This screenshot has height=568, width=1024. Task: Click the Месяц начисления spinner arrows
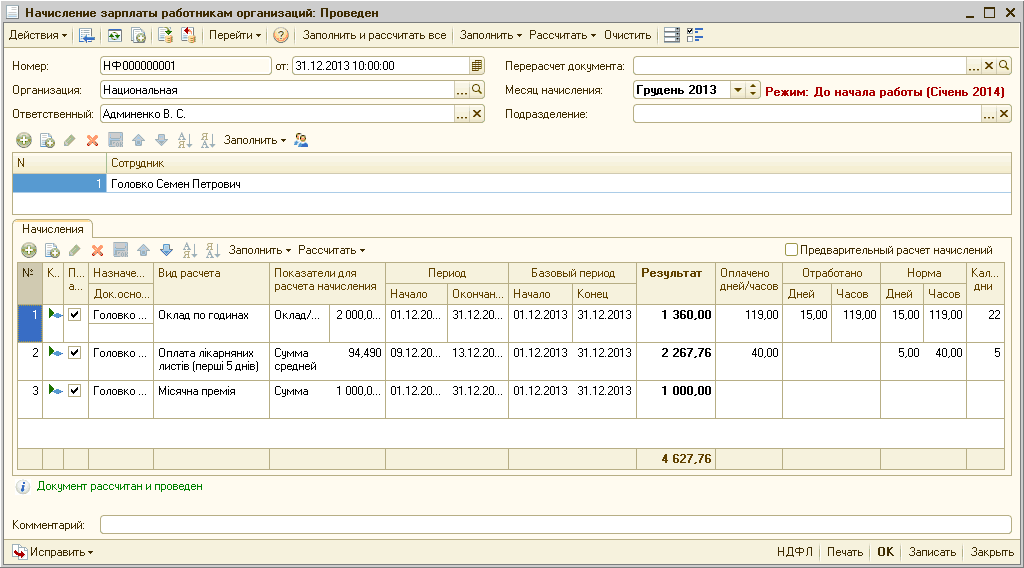753,90
